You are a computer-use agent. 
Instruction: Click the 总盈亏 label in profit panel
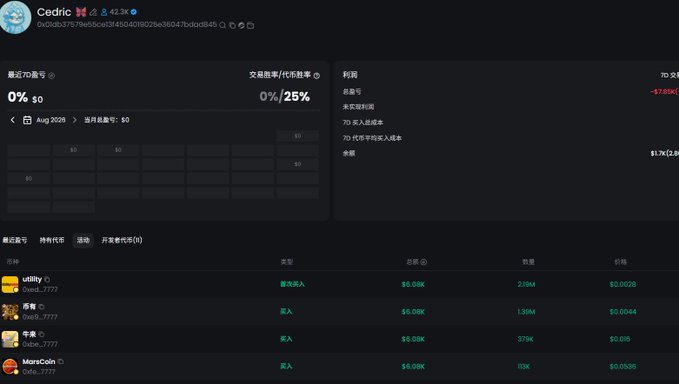[352, 92]
